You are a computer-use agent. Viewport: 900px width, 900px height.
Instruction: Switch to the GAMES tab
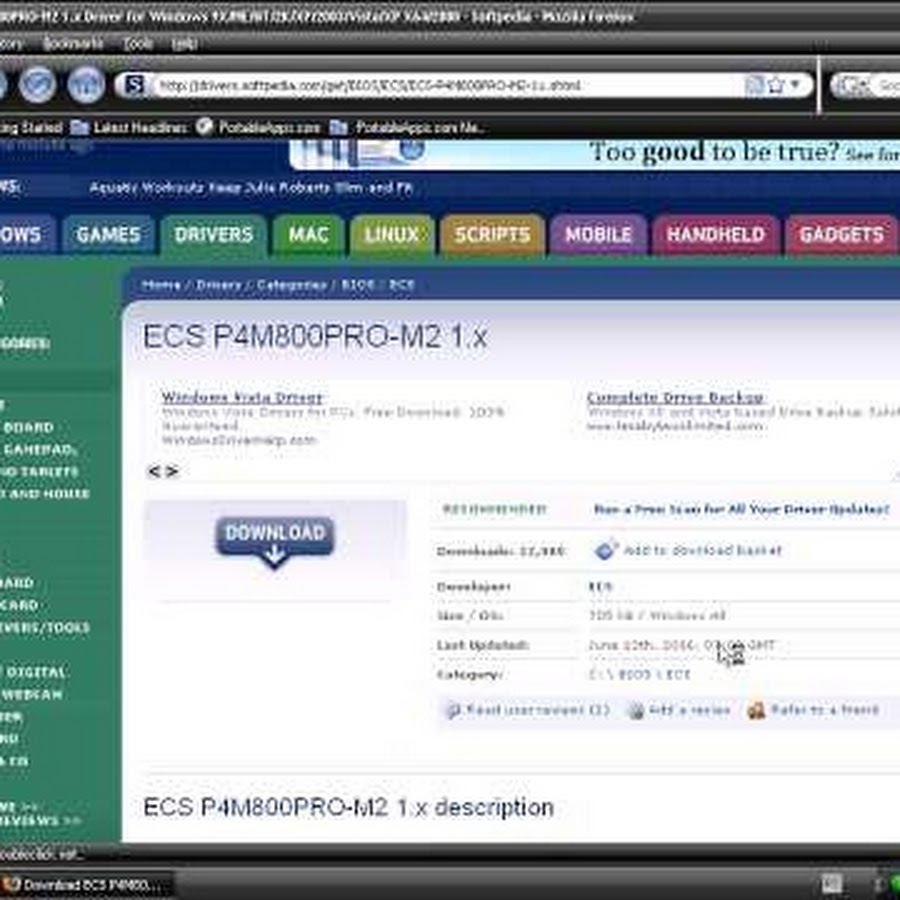pos(108,235)
